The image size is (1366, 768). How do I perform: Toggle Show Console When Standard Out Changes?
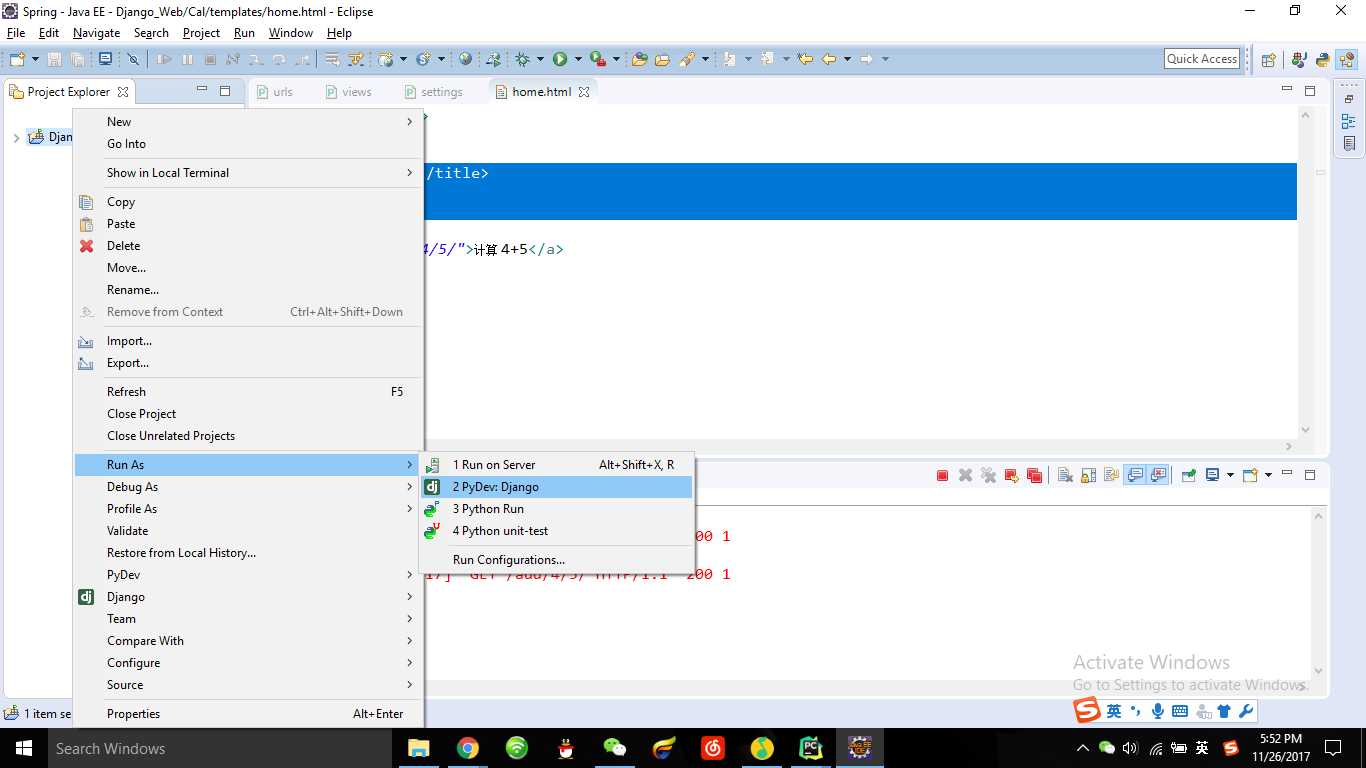1135,475
